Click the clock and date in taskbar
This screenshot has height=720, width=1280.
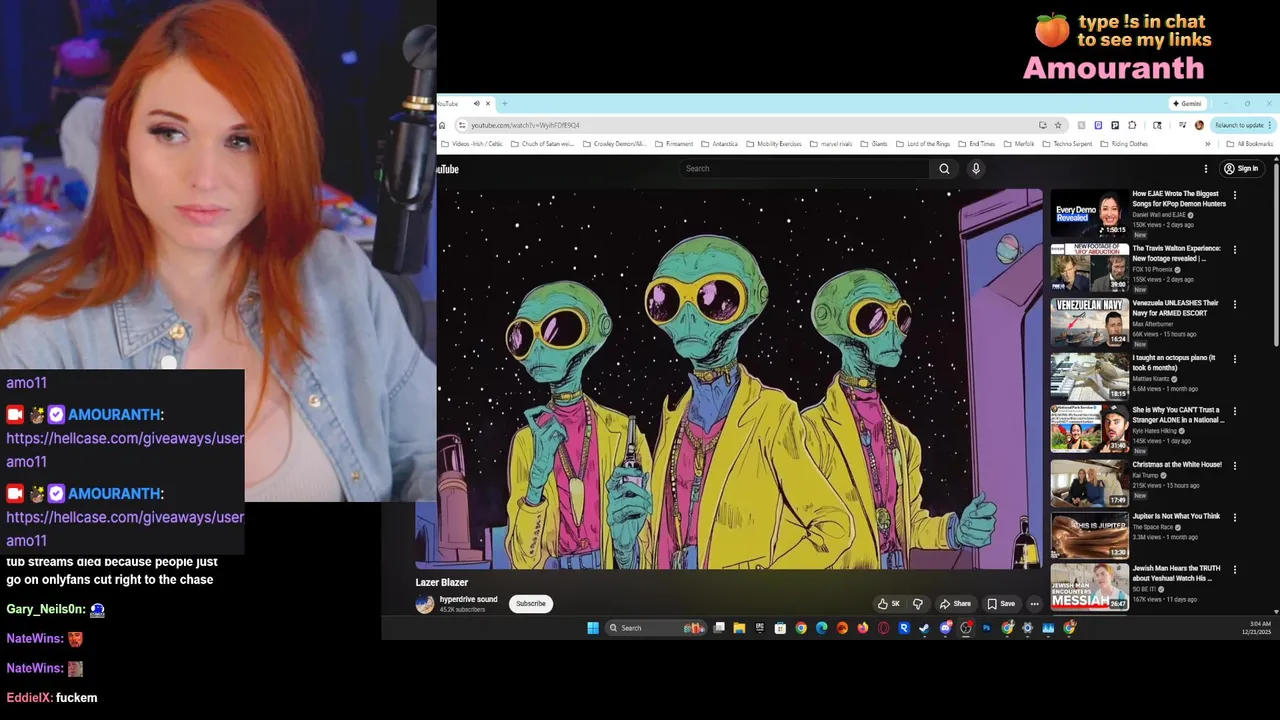[1255, 628]
